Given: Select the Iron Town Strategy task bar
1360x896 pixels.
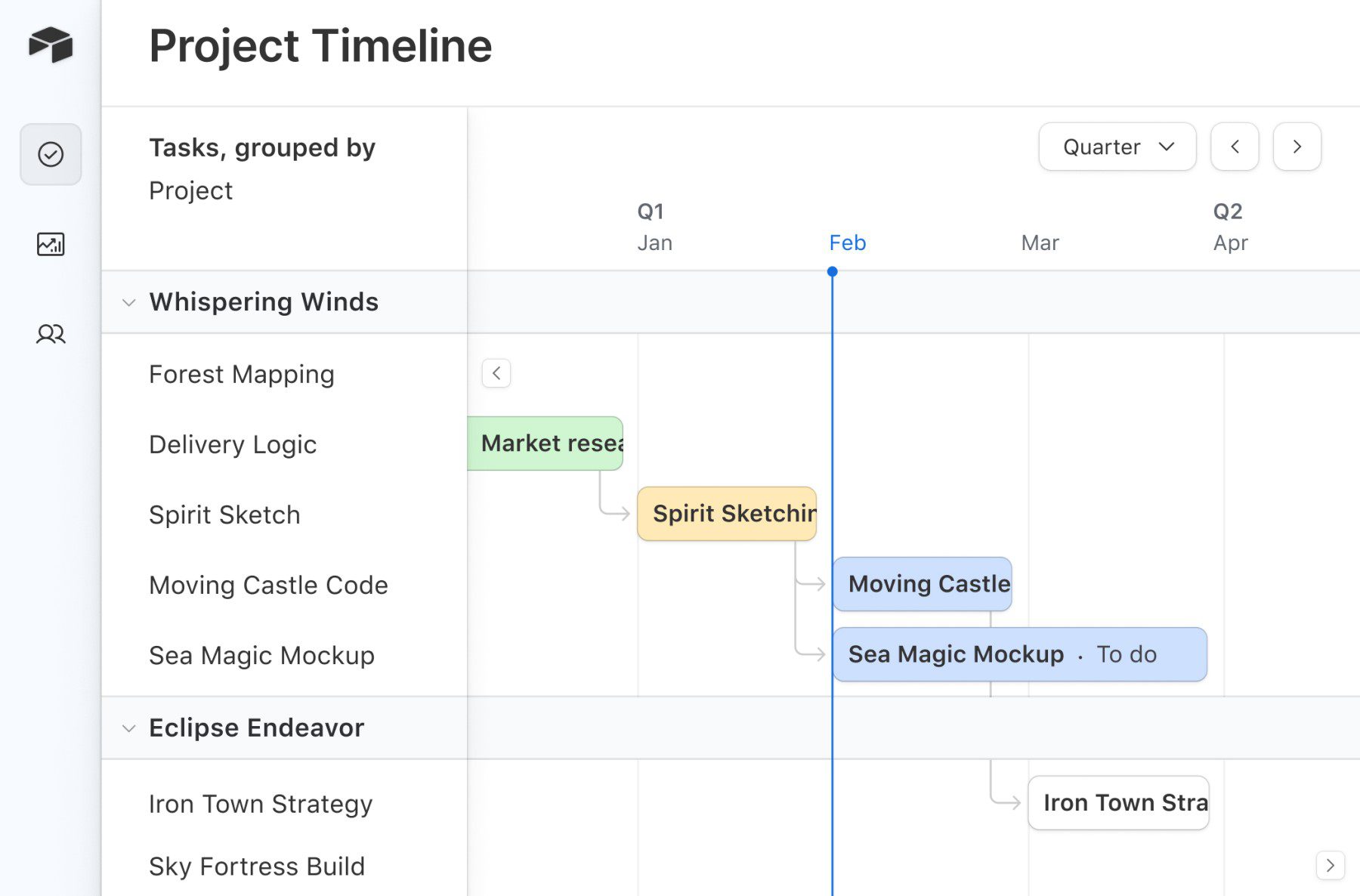Looking at the screenshot, I should (x=1118, y=802).
